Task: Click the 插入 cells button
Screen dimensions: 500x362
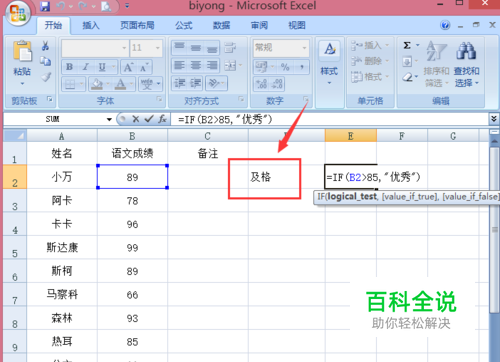Action: [370, 45]
